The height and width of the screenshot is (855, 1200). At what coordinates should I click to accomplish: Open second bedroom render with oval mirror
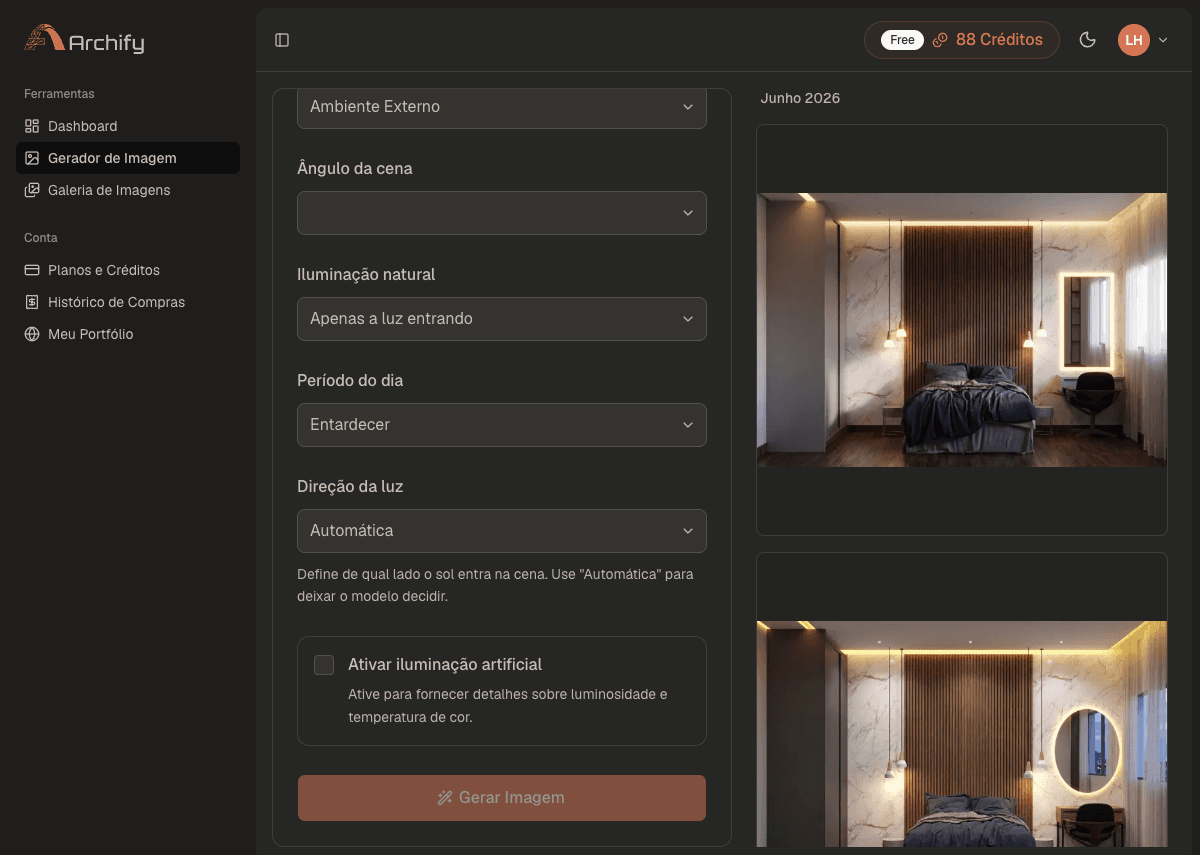click(x=962, y=735)
